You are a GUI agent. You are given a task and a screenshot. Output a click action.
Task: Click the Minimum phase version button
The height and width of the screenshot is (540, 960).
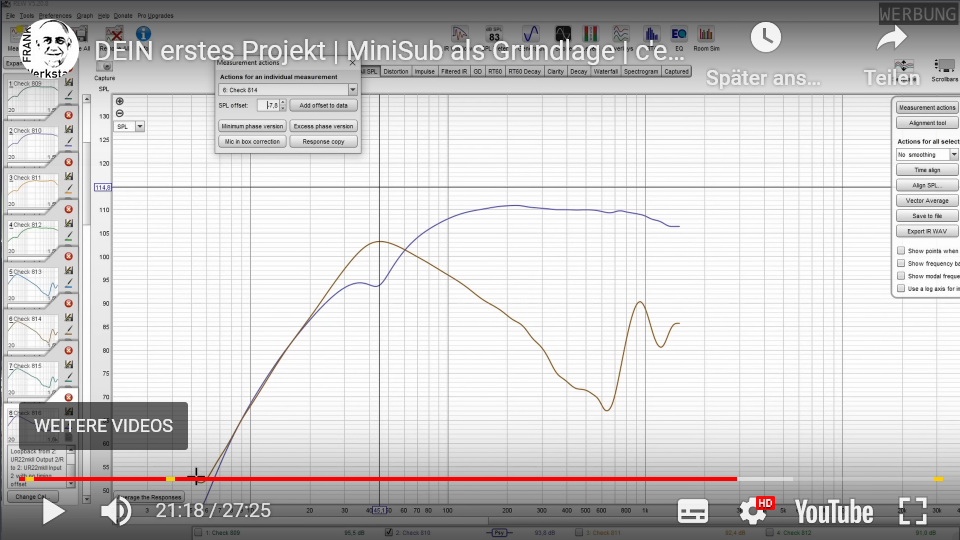coord(252,126)
